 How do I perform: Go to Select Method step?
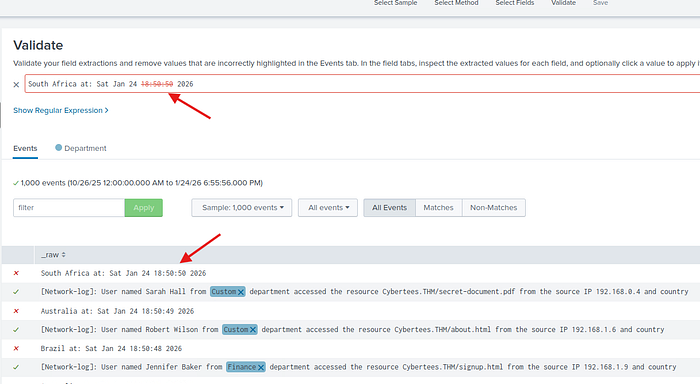tap(456, 3)
